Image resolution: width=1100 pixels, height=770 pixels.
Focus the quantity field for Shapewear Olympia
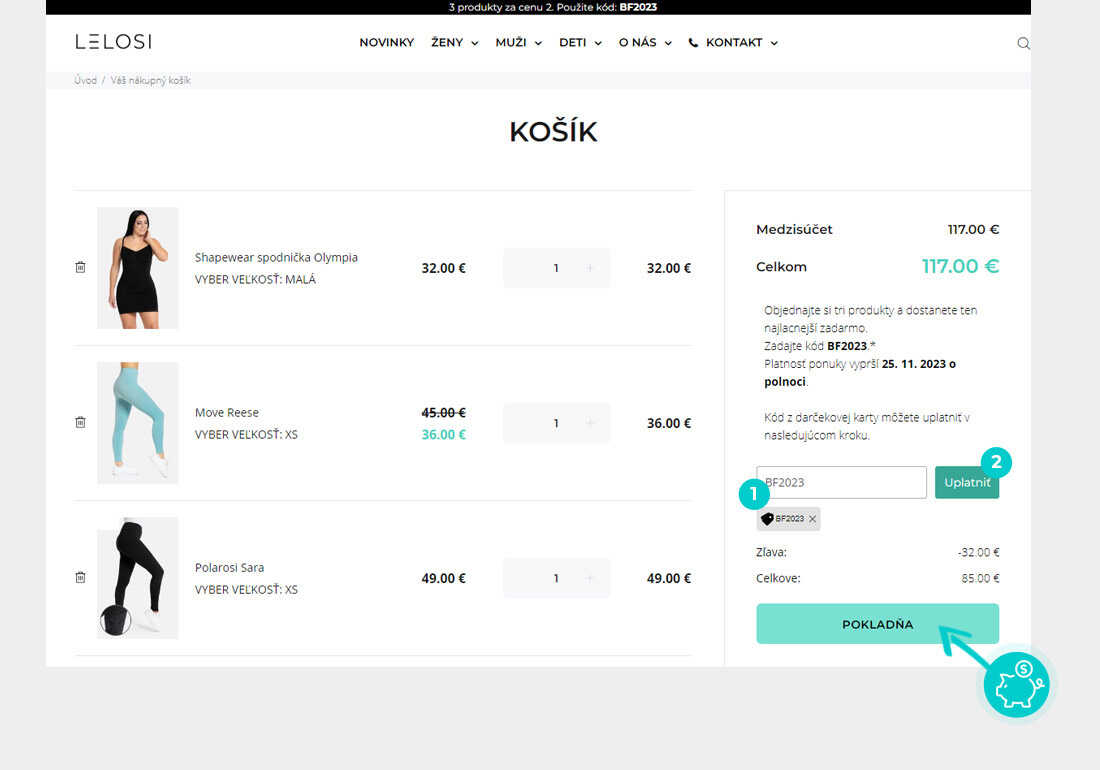(x=556, y=268)
